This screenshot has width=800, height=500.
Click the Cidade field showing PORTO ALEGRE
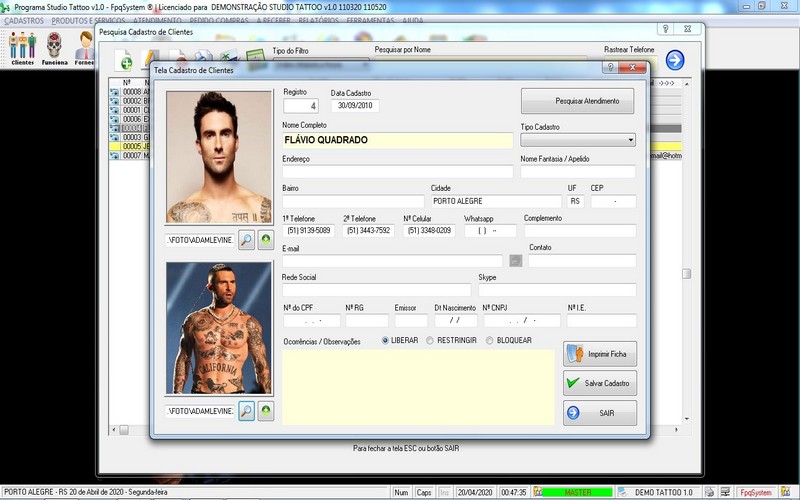point(496,201)
